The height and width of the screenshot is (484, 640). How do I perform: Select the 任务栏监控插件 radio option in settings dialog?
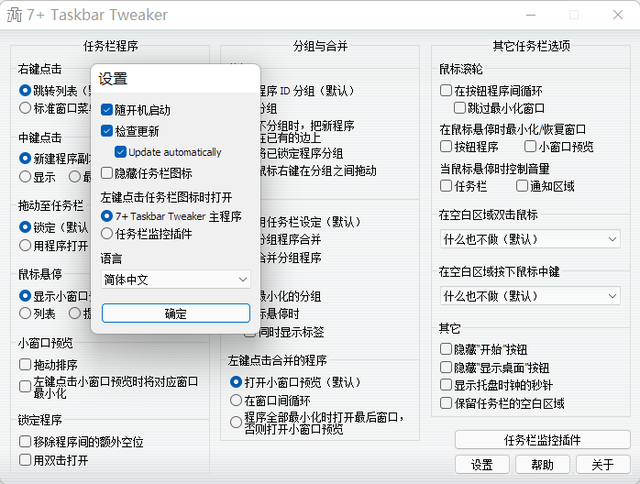[x=107, y=234]
